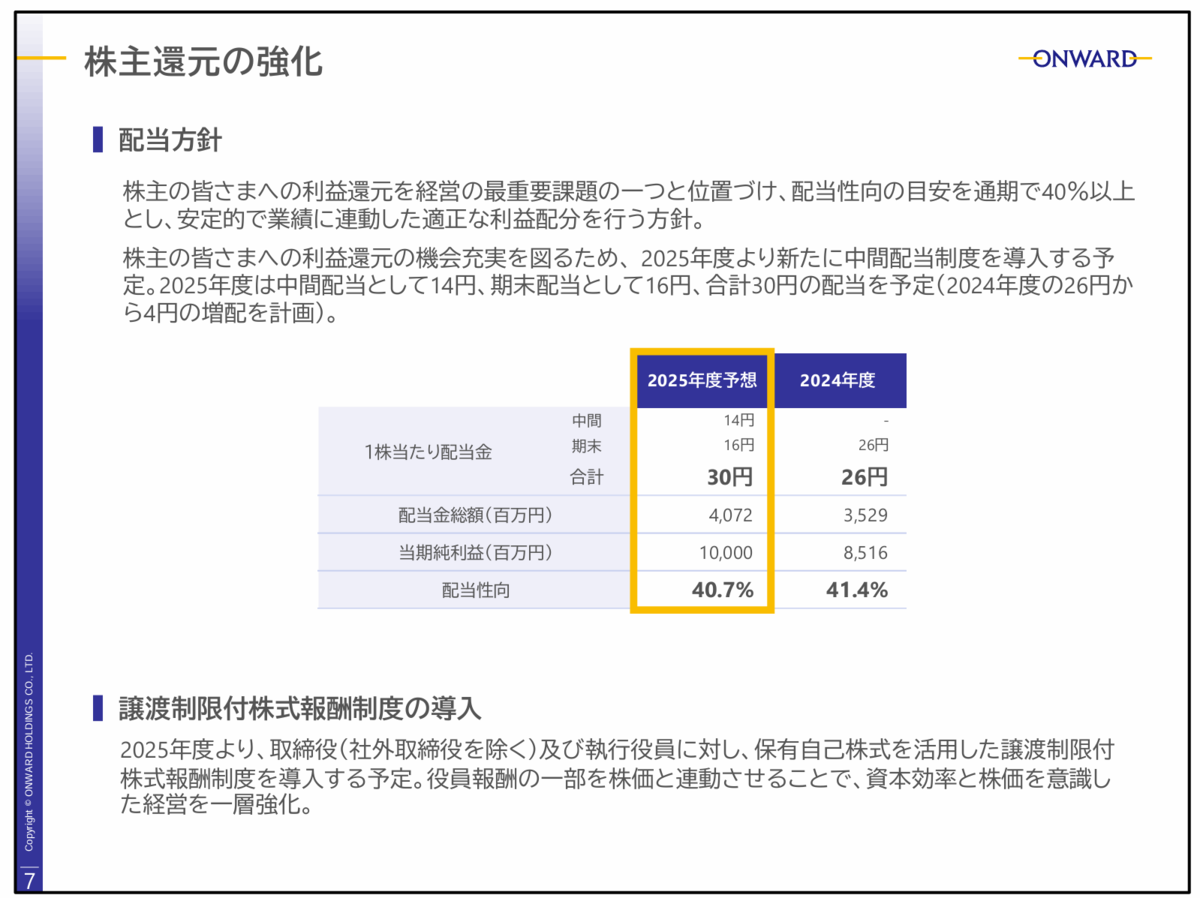This screenshot has width=1200, height=898.
Task: Select the 14円 interim dividend cell
Action: [738, 421]
